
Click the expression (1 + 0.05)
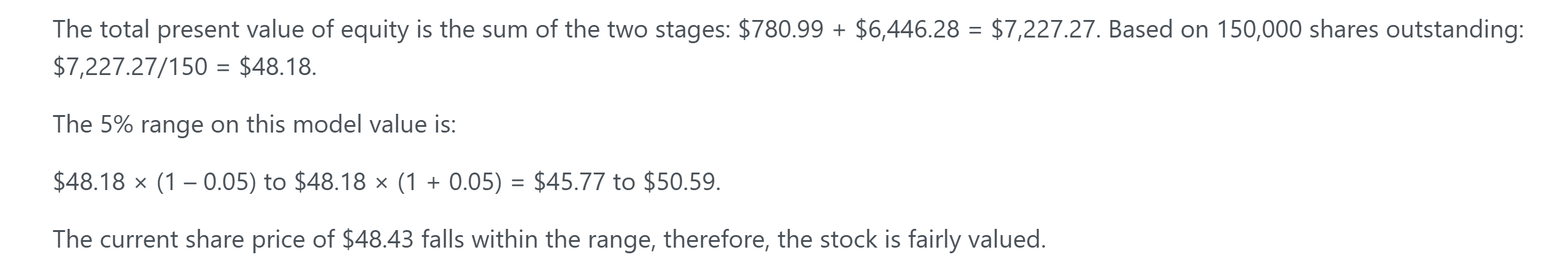click(450, 182)
